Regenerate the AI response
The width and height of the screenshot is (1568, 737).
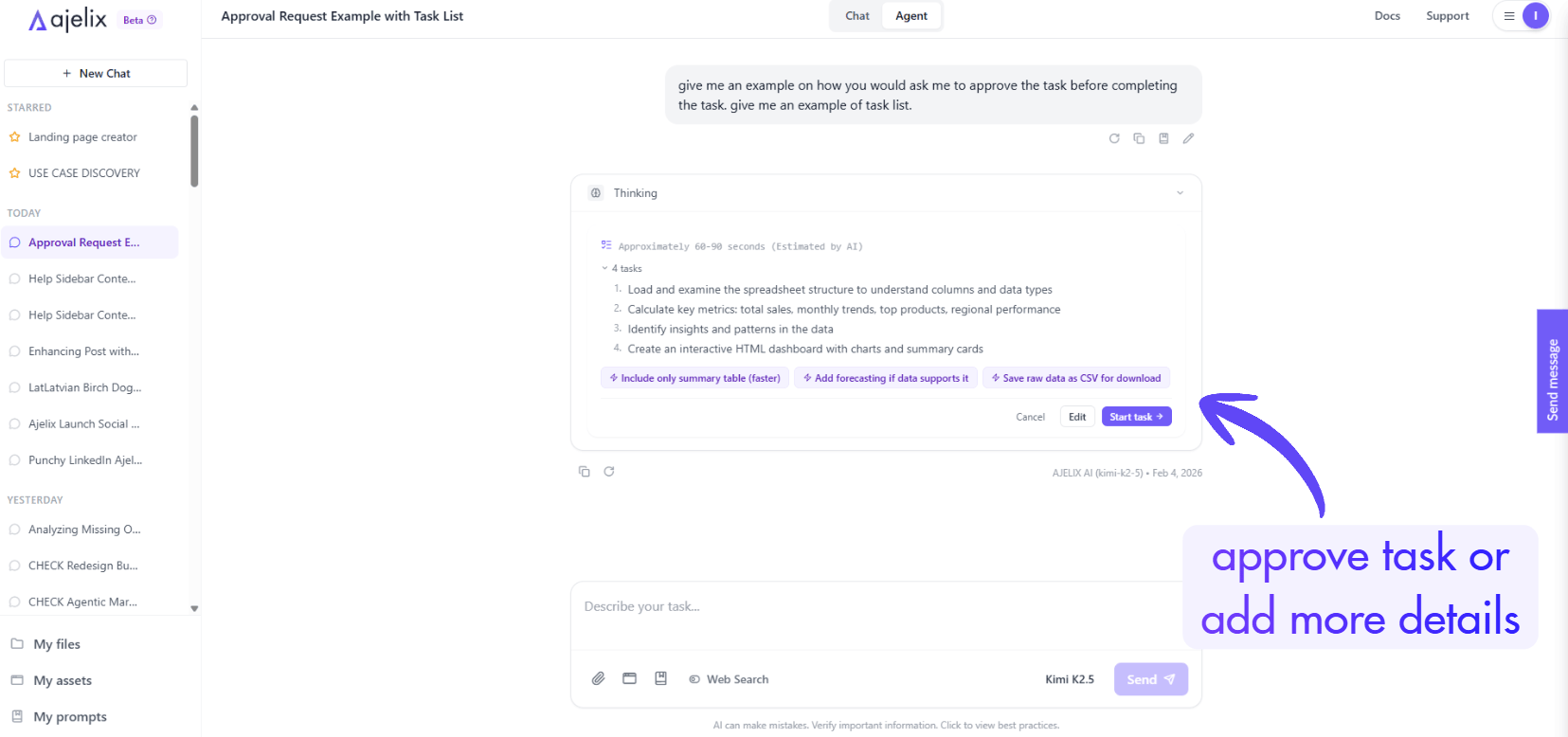(609, 472)
